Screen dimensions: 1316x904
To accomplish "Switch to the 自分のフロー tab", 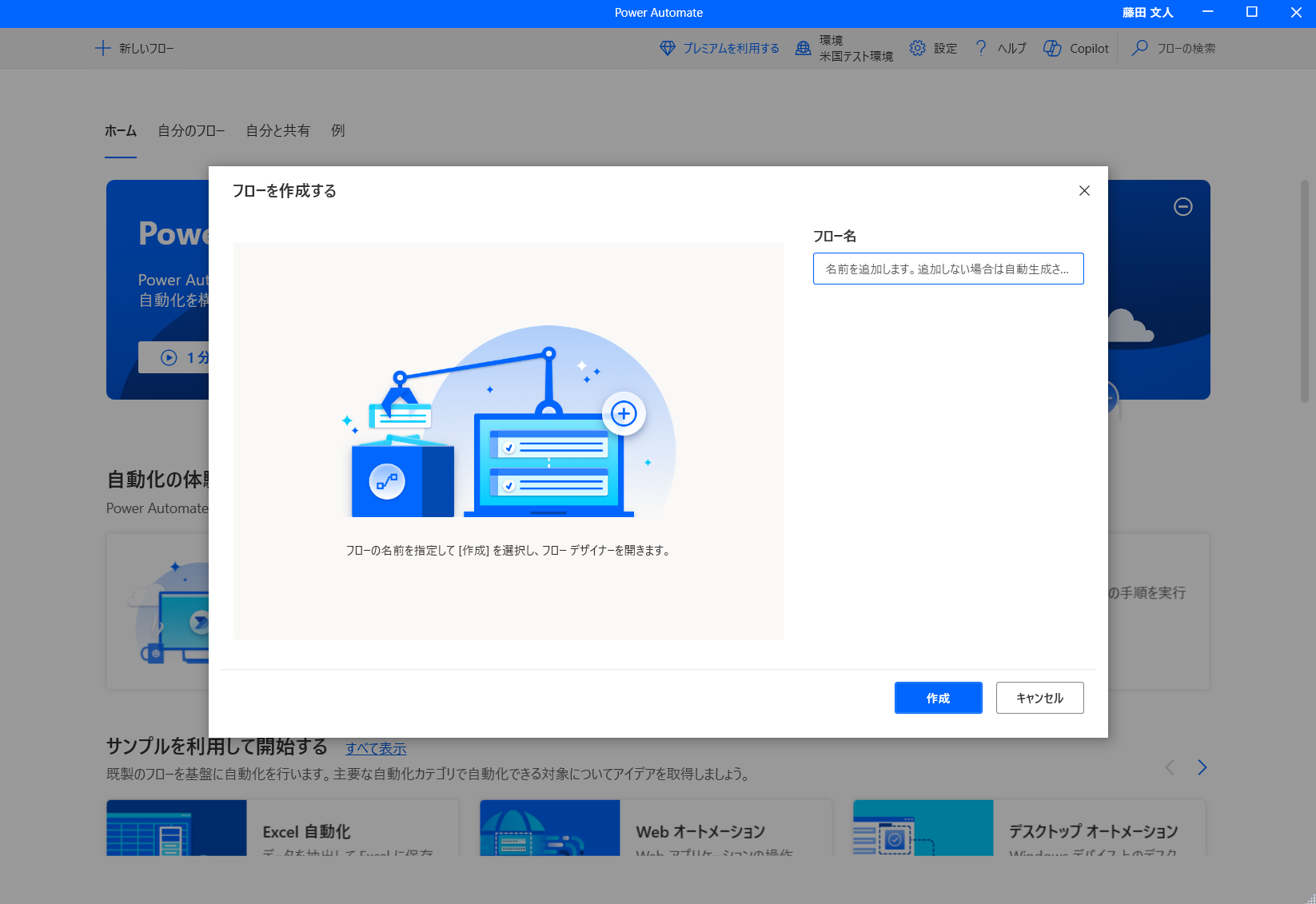I will click(192, 130).
